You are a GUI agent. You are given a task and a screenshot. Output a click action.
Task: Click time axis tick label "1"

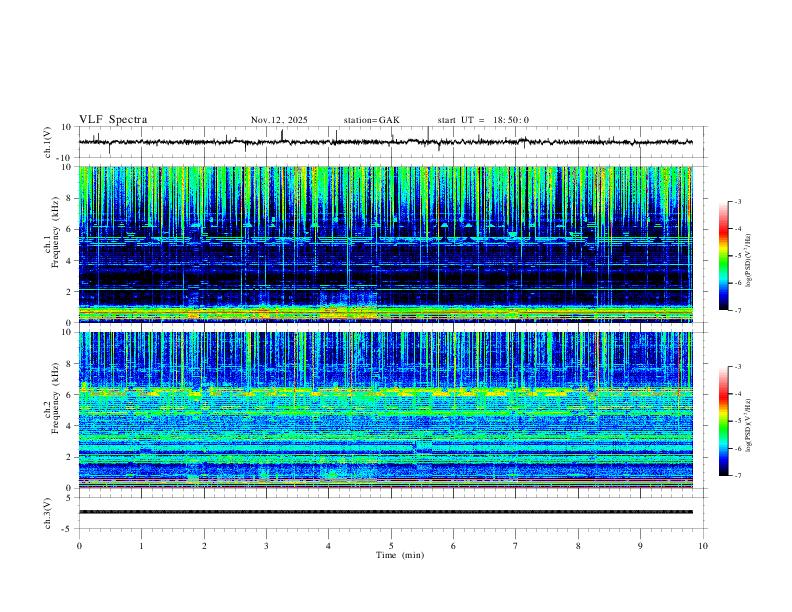pos(141,546)
